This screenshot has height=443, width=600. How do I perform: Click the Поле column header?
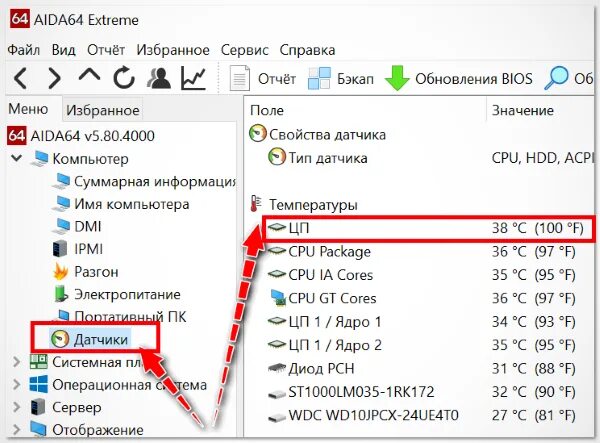[x=267, y=110]
